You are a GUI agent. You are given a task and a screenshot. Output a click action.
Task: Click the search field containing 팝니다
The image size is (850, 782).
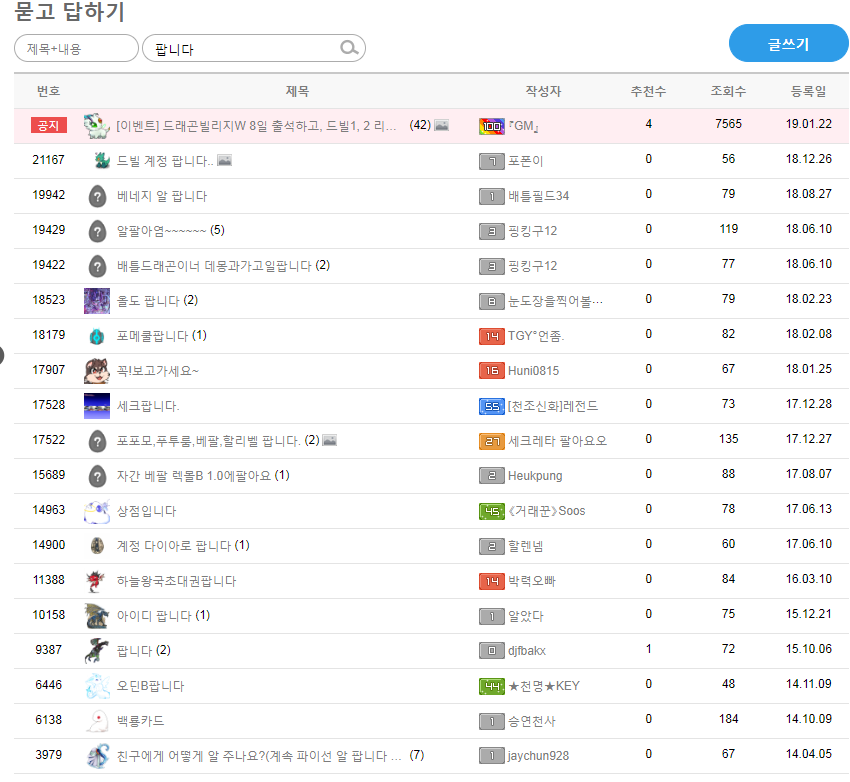(245, 48)
